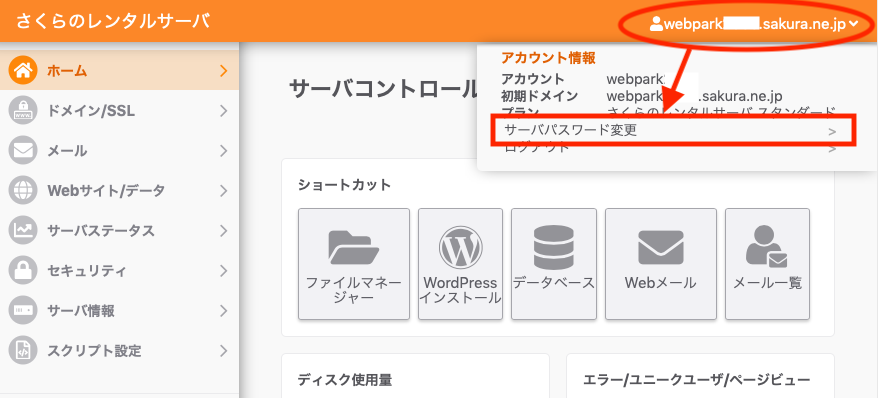The width and height of the screenshot is (878, 398).
Task: Click the Domain/SSL www lock icon
Action: 23,111
